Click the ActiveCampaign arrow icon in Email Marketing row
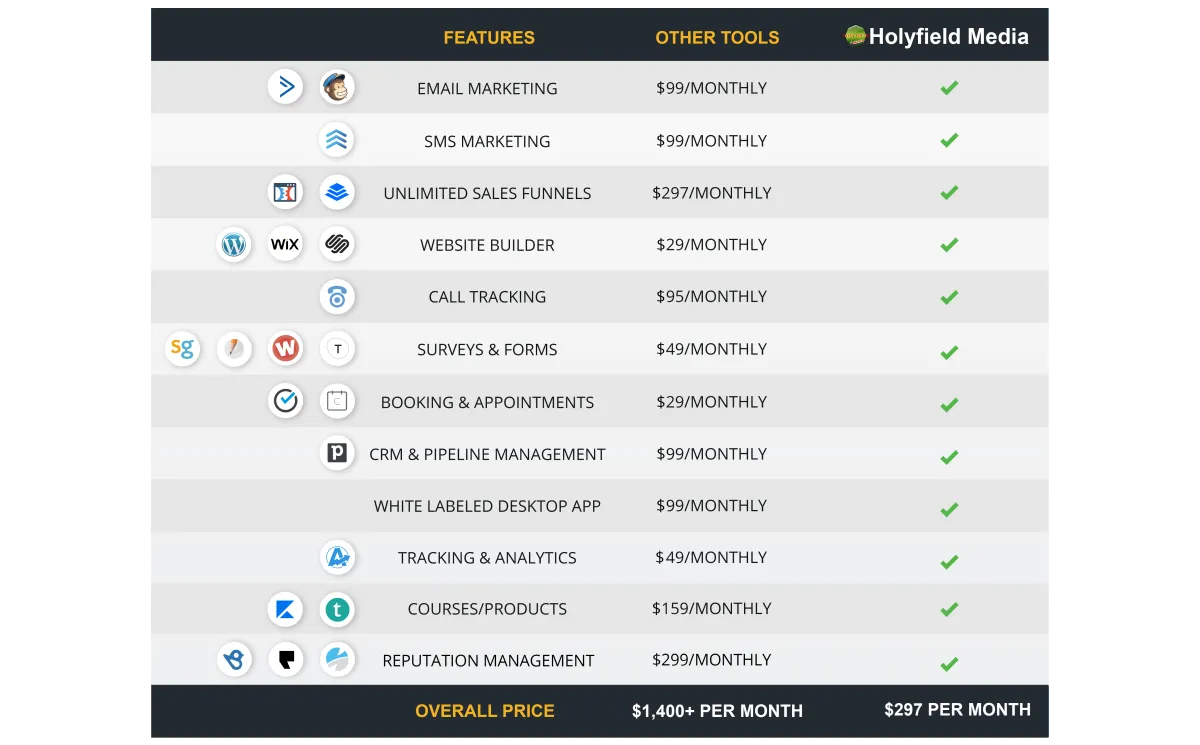Screen dimensions: 1200x745 pos(286,87)
